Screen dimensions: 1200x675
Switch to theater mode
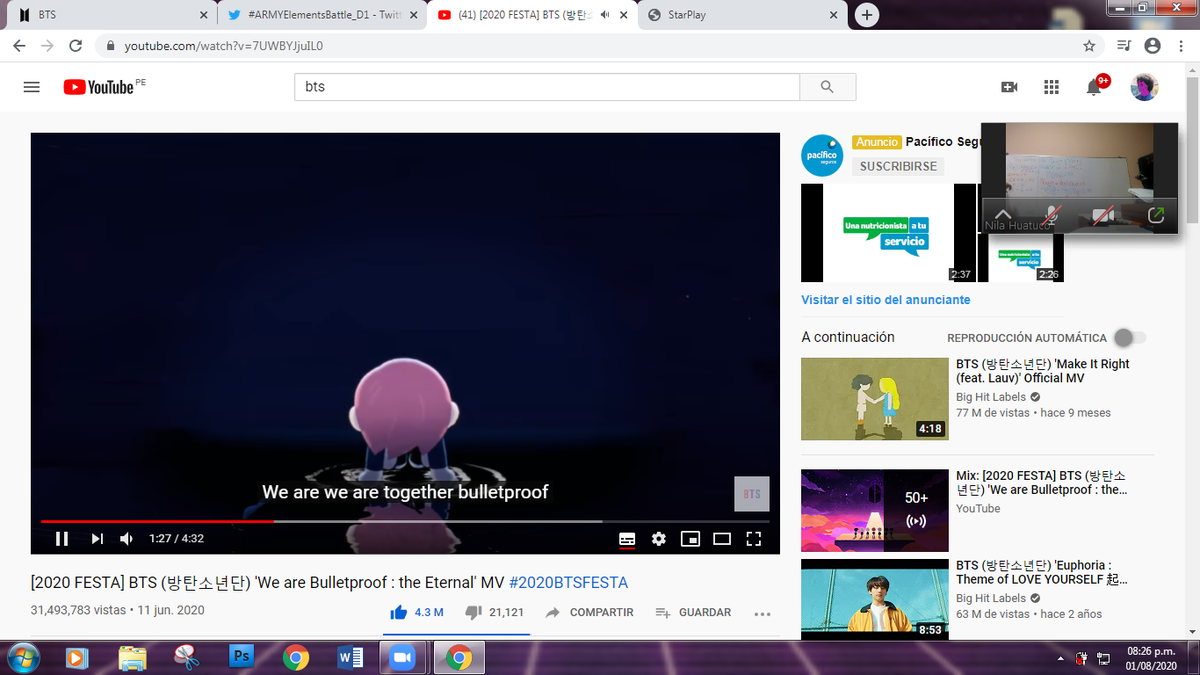(x=722, y=538)
